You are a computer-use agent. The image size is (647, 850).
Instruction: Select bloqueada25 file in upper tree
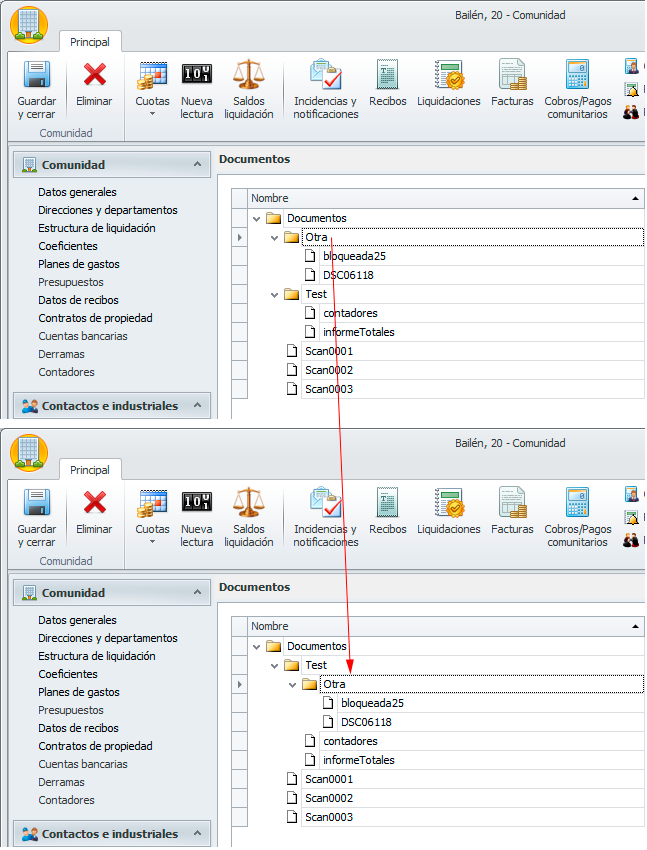(354, 256)
